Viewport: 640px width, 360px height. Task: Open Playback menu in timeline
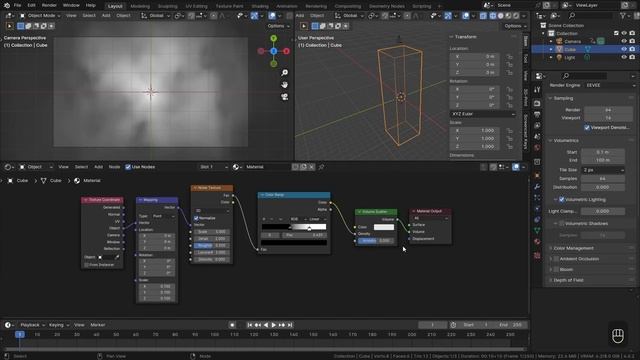[32, 325]
